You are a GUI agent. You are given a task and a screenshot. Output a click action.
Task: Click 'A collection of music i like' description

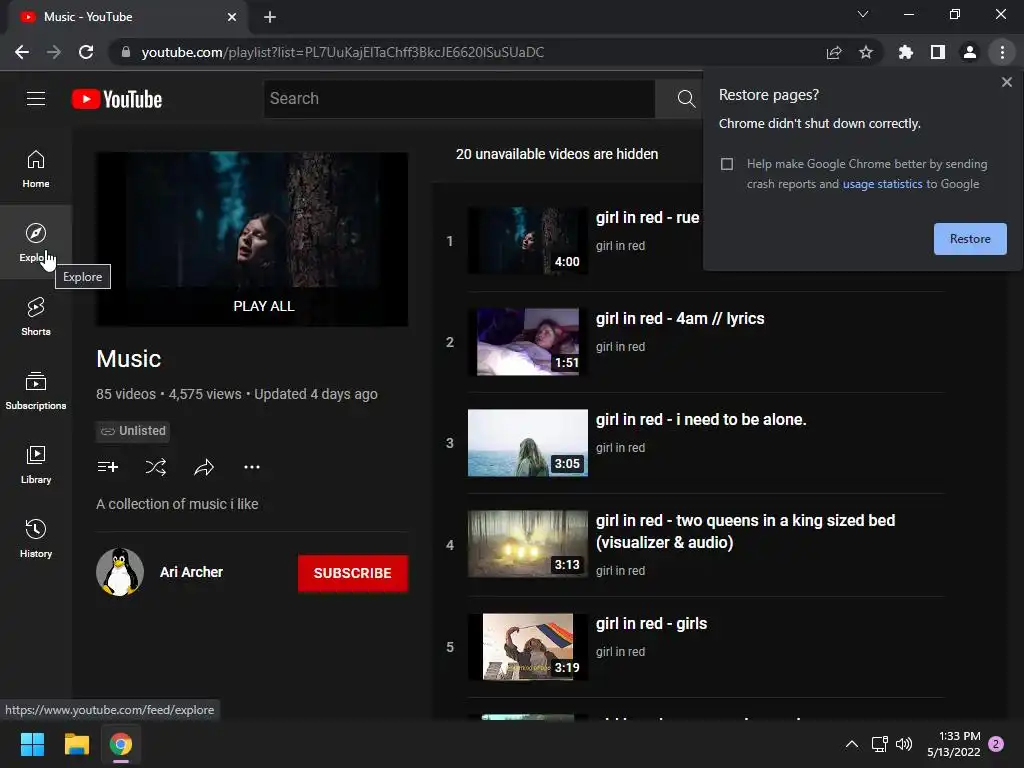pos(177,504)
